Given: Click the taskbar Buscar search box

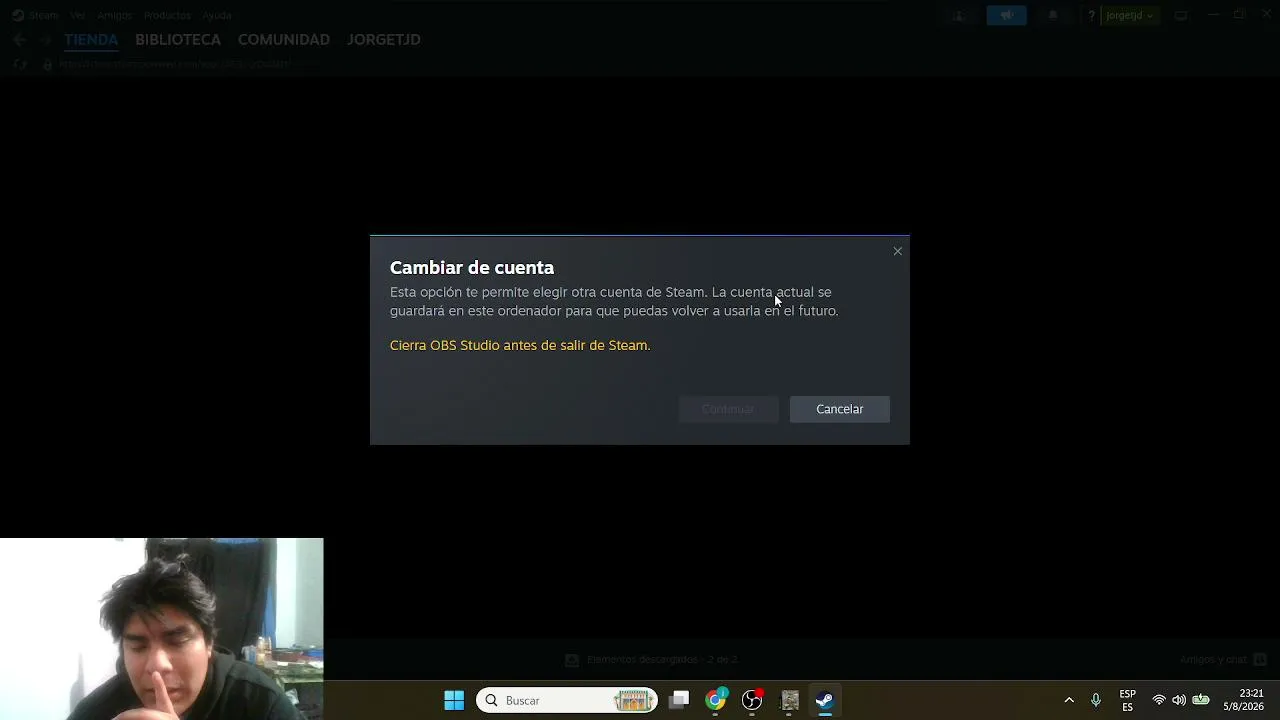Looking at the screenshot, I should pos(567,700).
